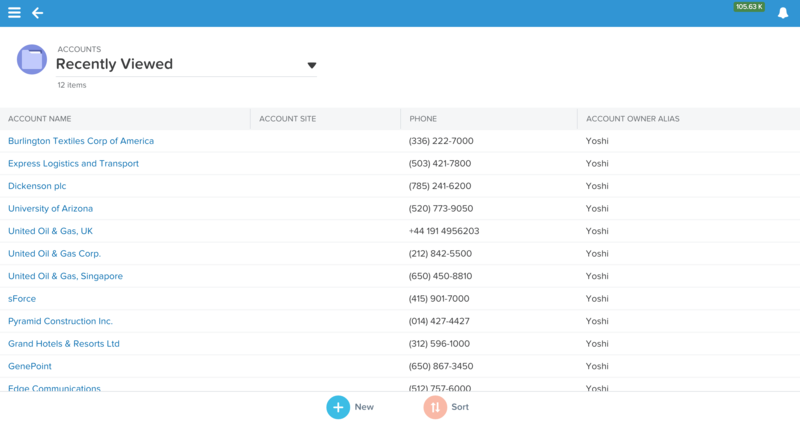Click Yoshi alias in GenePoint row
Screen dimensions: 800x423
click(x=597, y=366)
